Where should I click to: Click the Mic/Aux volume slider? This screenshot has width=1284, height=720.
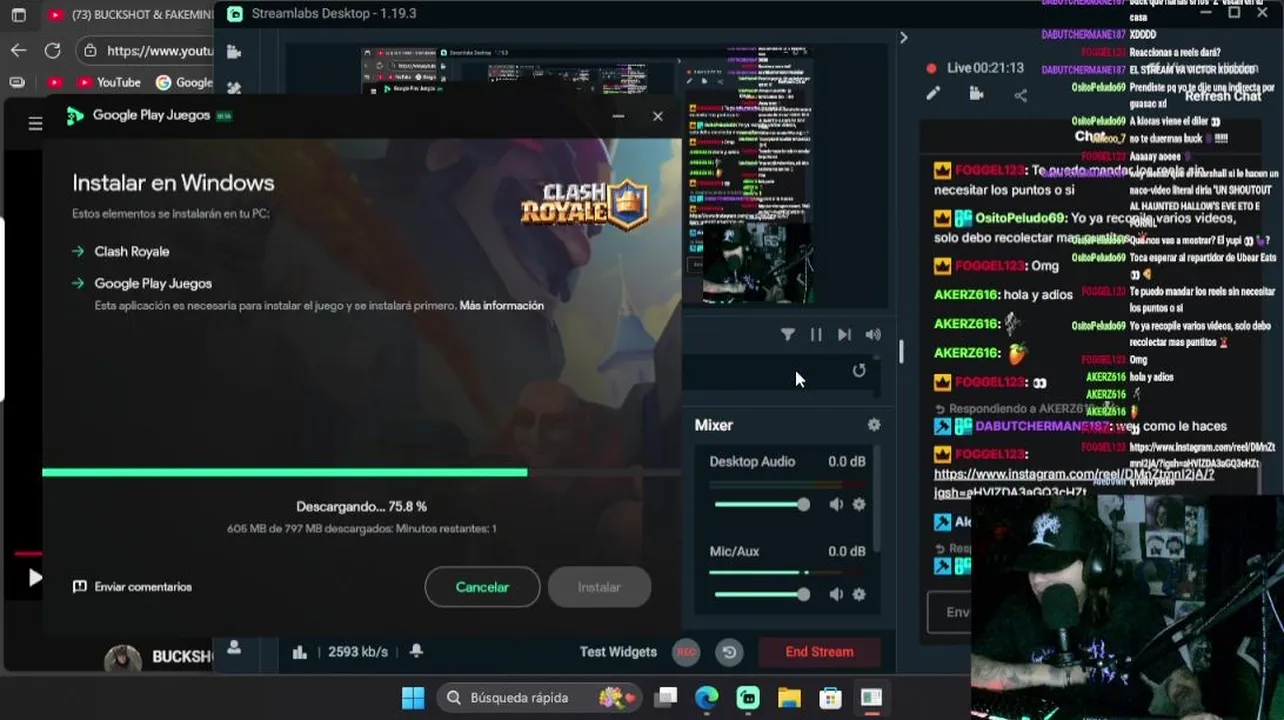point(761,594)
